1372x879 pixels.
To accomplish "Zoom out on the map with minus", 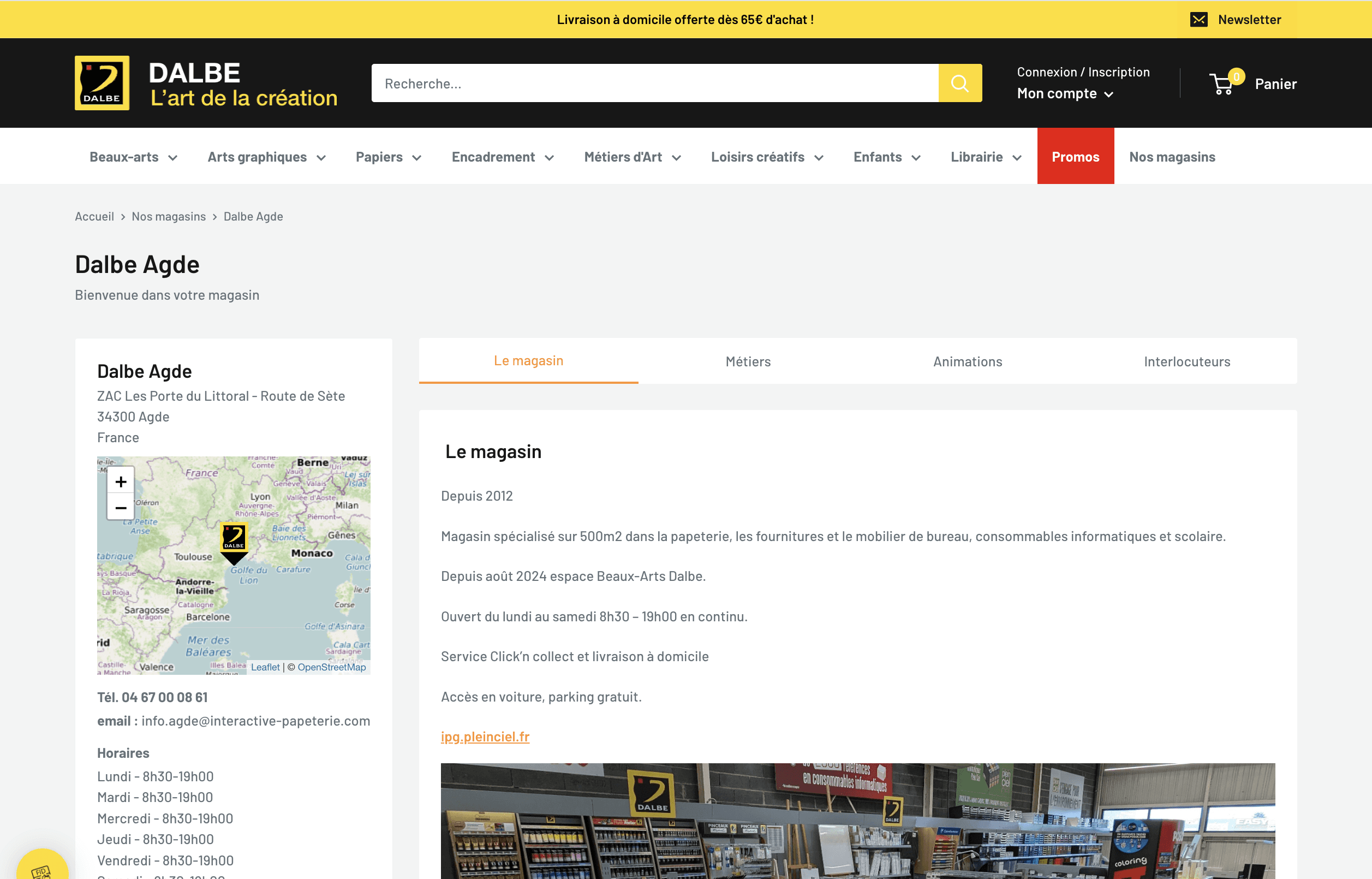I will pyautogui.click(x=121, y=507).
